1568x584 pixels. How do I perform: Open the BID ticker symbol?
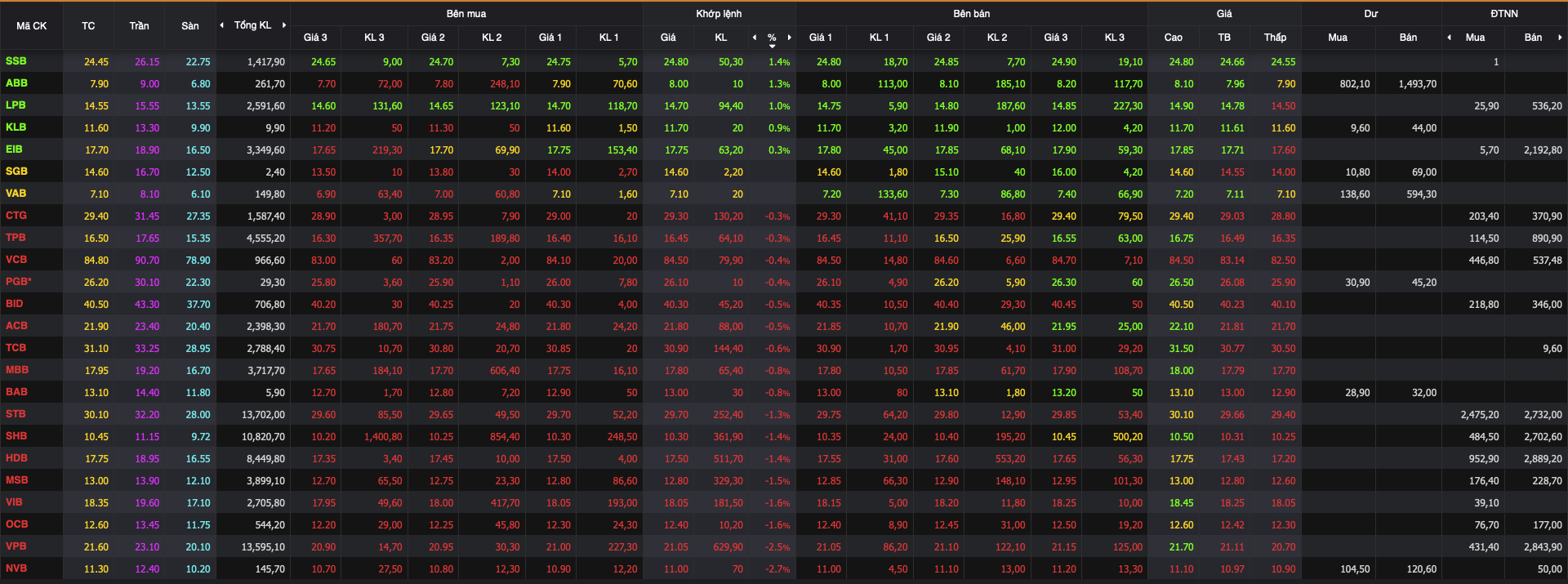pyautogui.click(x=14, y=304)
